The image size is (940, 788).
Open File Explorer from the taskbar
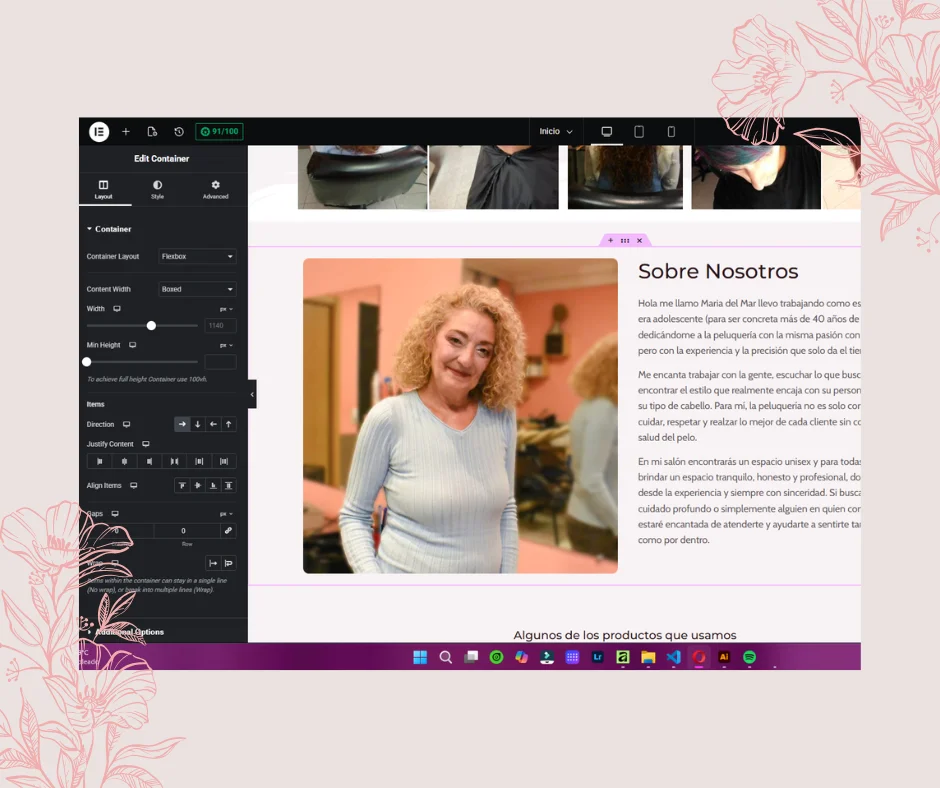point(648,657)
